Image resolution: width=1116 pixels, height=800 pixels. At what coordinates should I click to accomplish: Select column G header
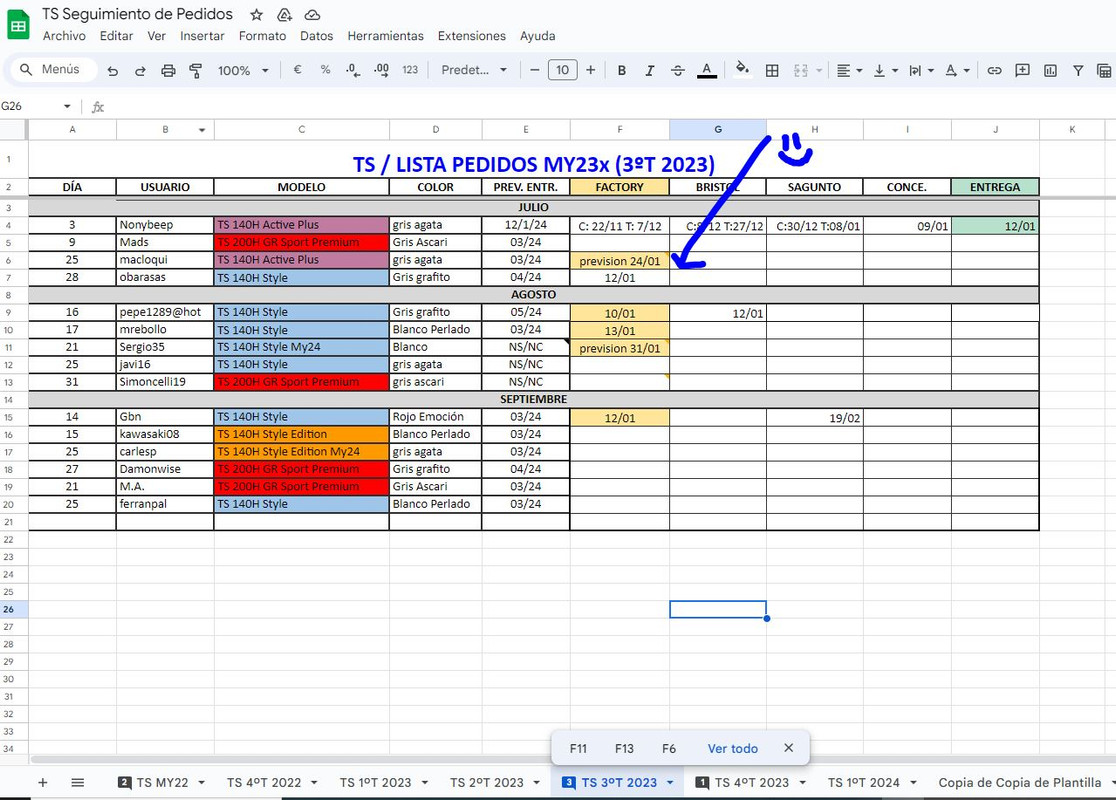(717, 130)
